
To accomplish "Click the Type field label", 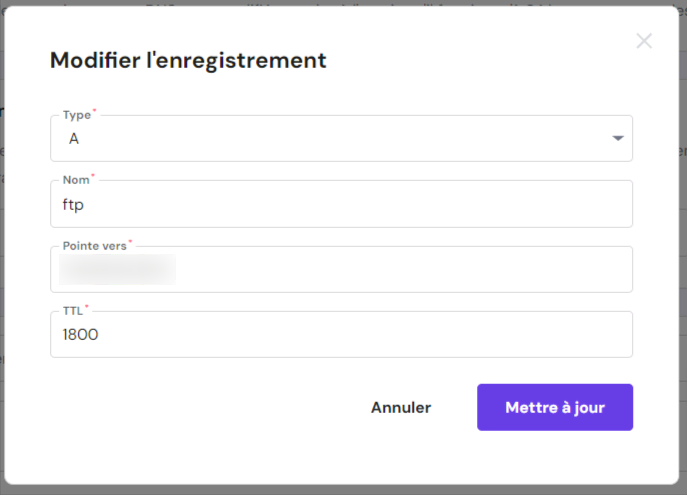I will click(76, 115).
